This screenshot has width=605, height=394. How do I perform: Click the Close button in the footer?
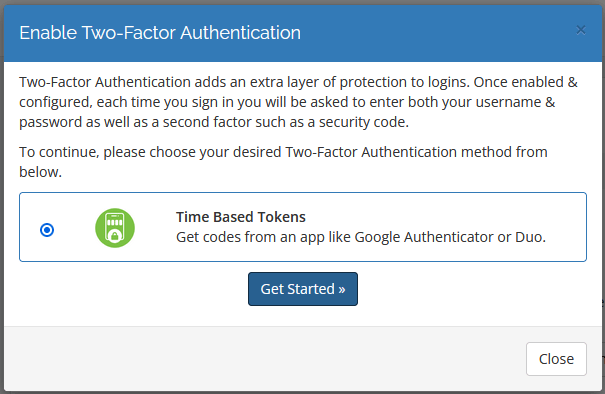pos(556,359)
